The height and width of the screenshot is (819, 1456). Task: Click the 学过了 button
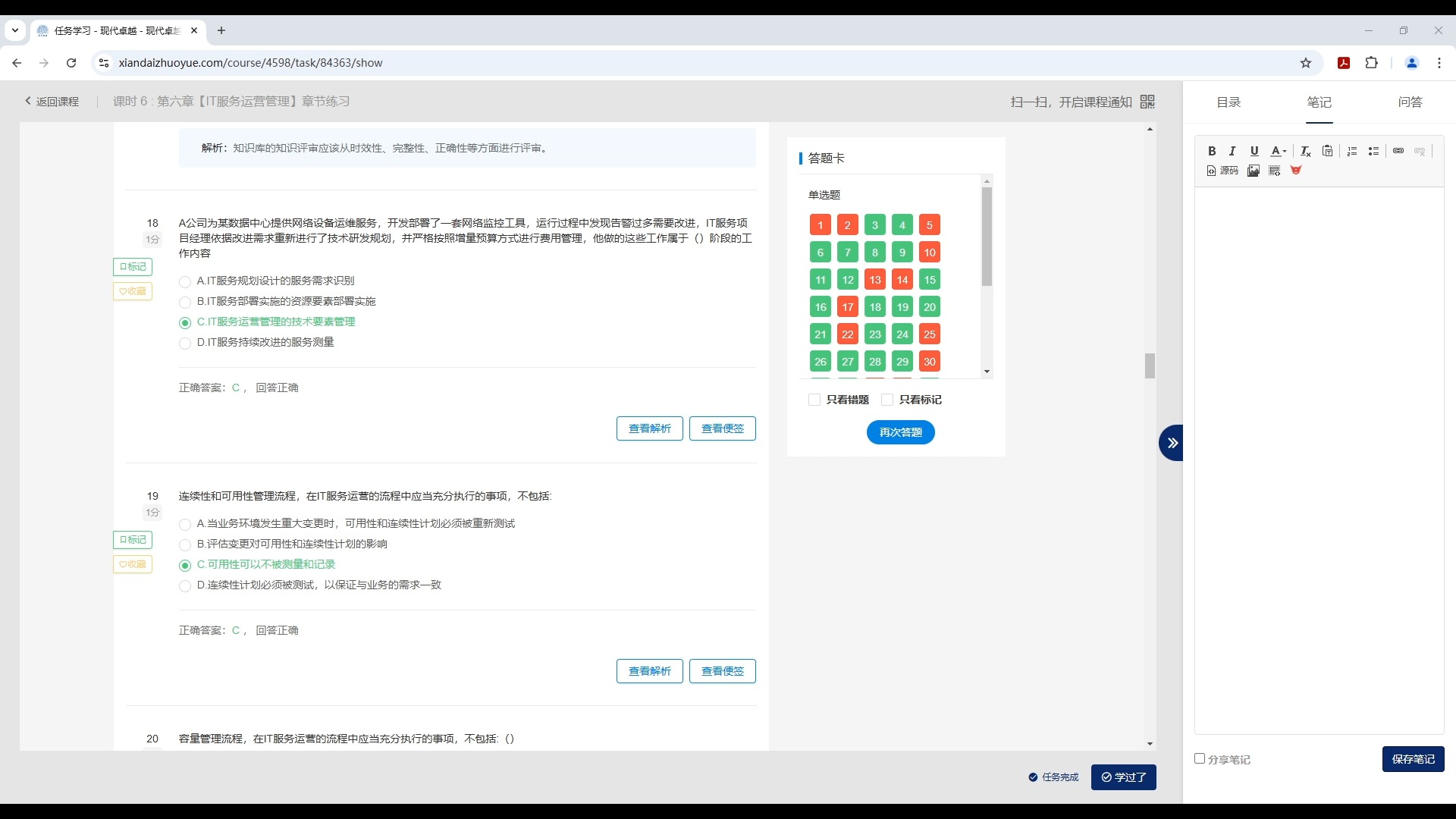[x=1124, y=777]
